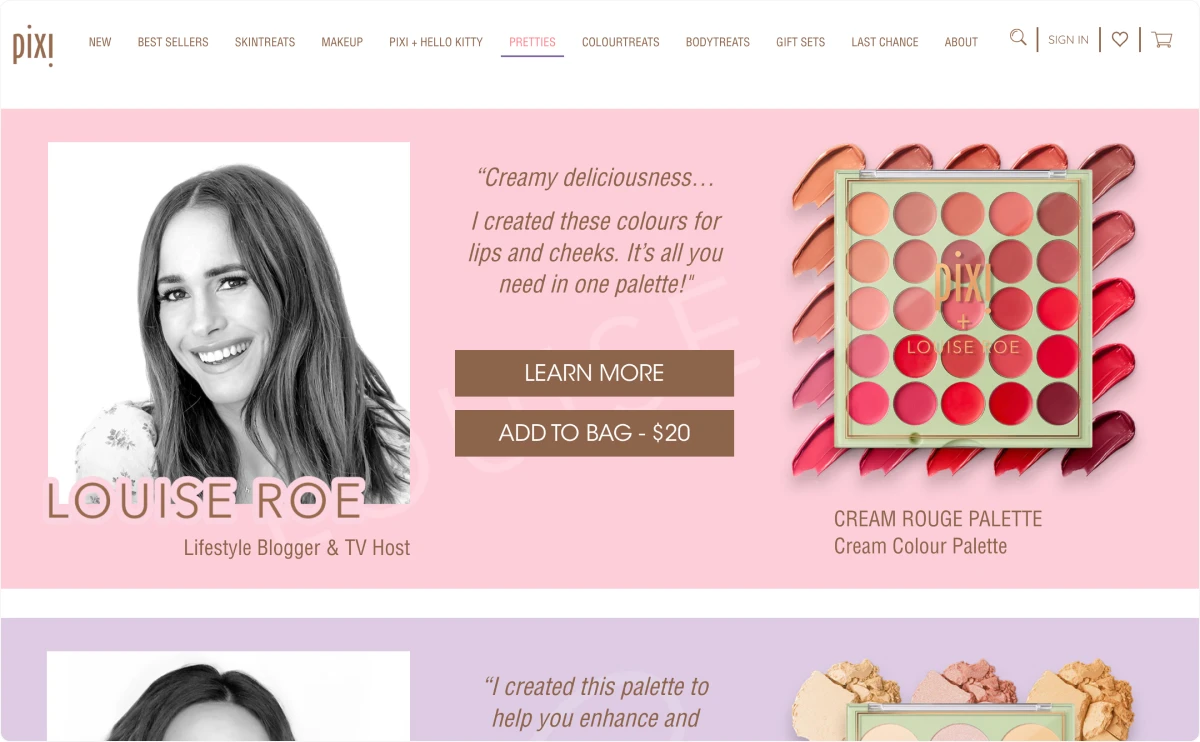Select the Pretties tab
Image resolution: width=1200 pixels, height=742 pixels.
(x=532, y=42)
